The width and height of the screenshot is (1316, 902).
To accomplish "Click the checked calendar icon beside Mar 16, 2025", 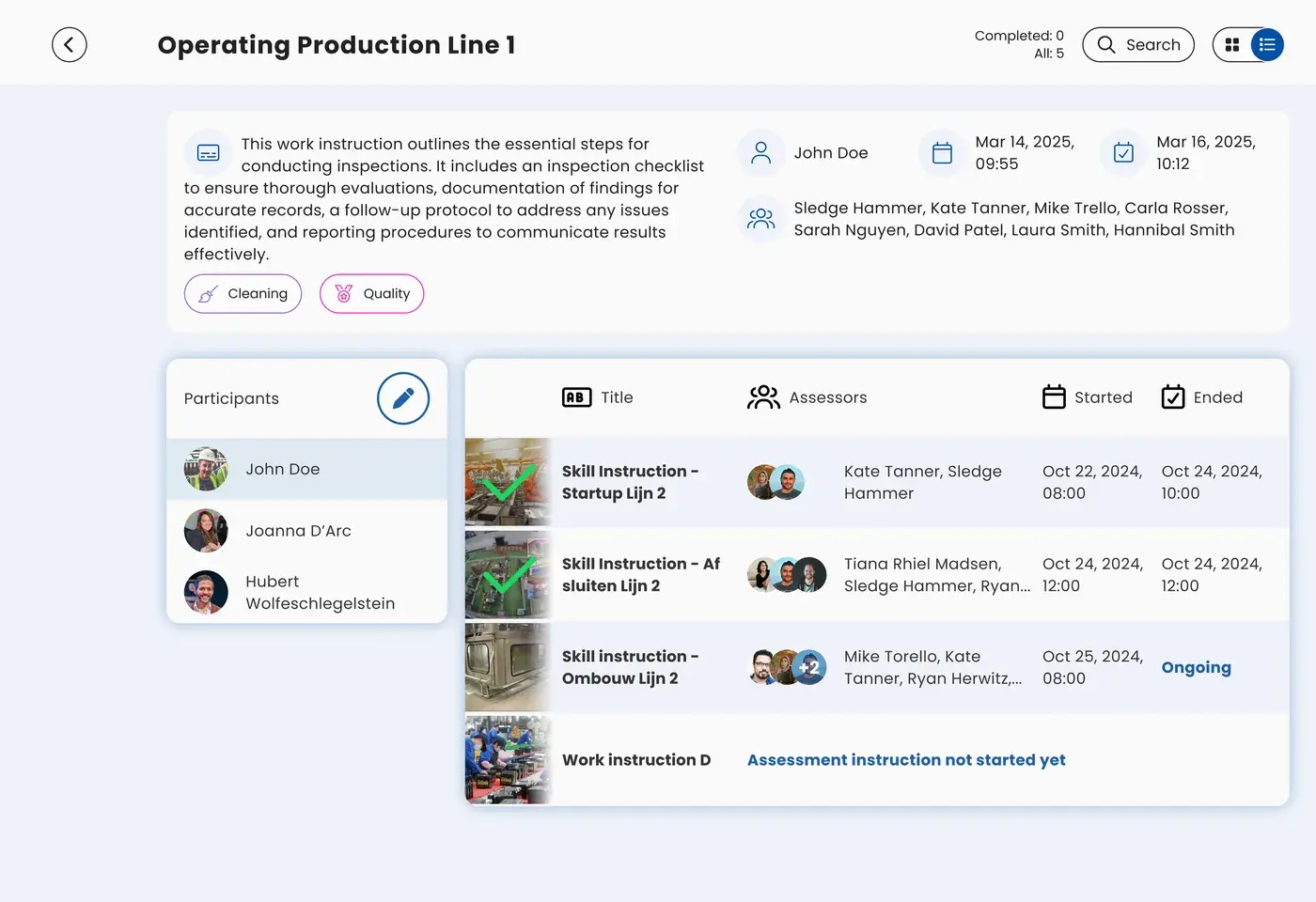I will point(1123,152).
